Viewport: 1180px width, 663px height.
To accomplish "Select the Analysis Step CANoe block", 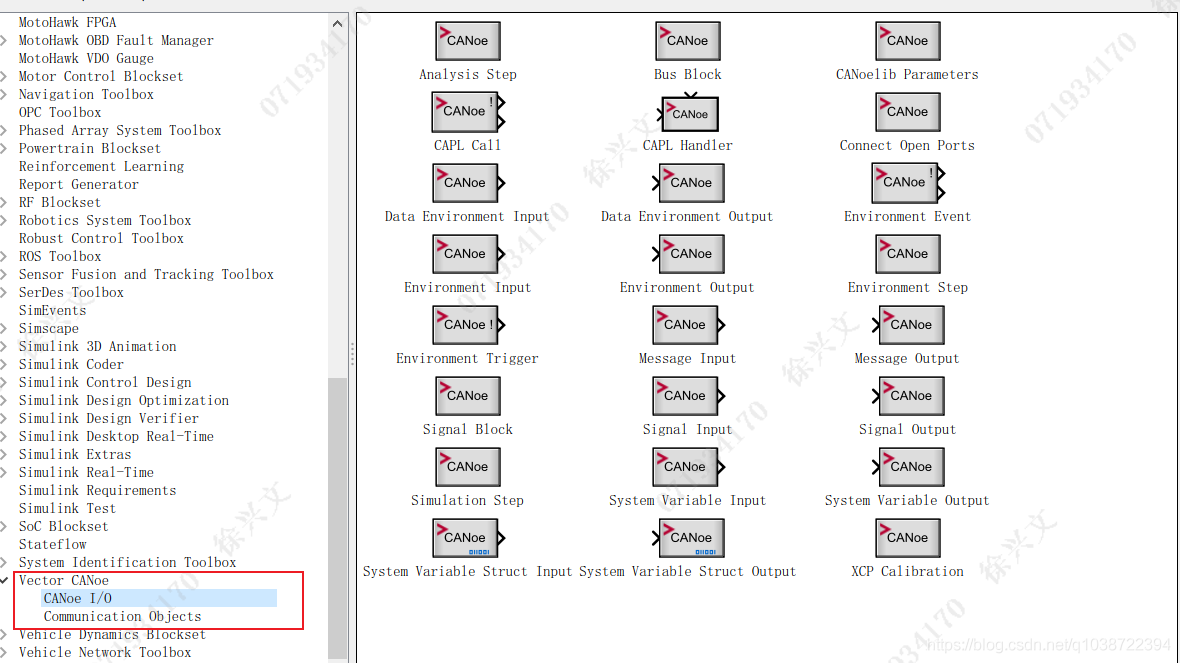I will pyautogui.click(x=467, y=41).
